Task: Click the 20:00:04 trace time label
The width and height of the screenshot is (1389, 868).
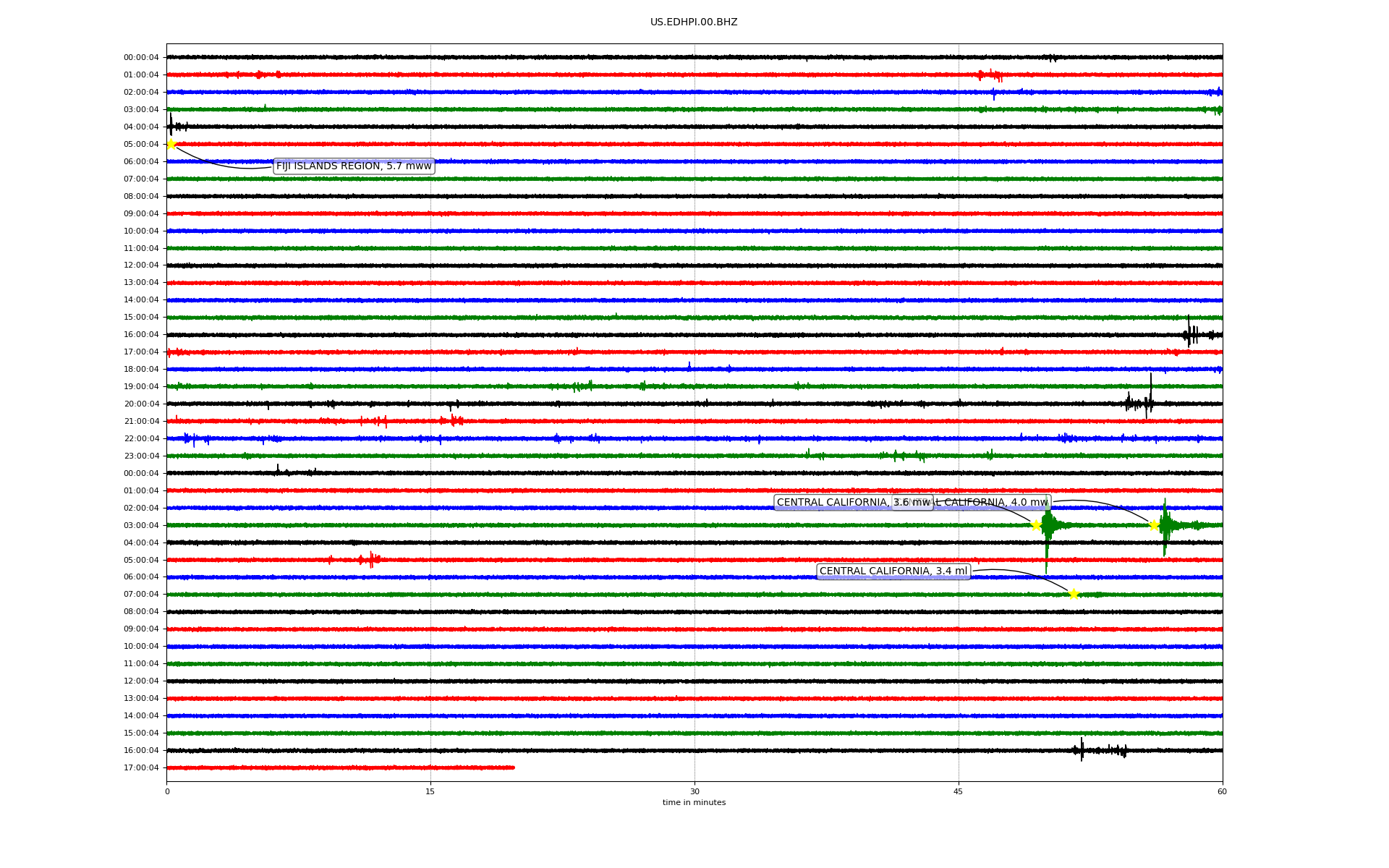Action: [141, 404]
